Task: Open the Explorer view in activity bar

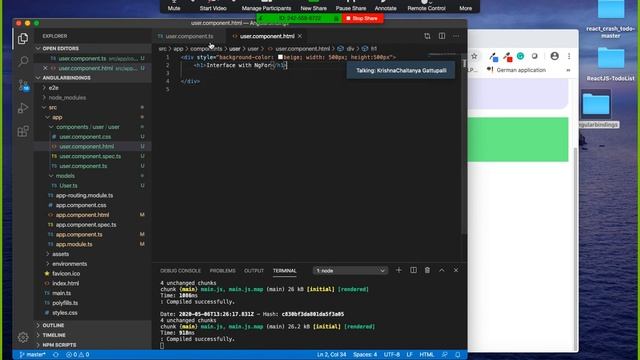Action: click(23, 38)
